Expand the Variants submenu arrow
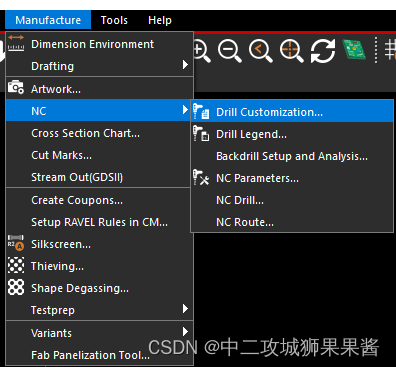The height and width of the screenshot is (367, 396). 185,332
